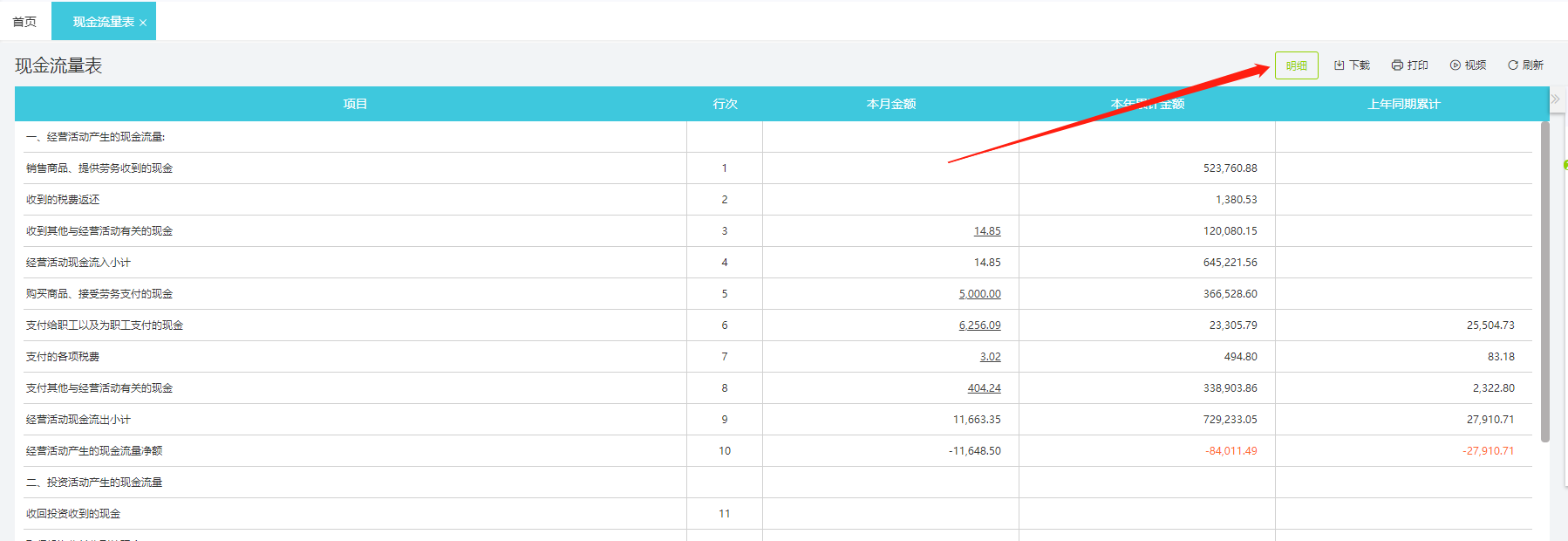Screen dimensions: 1568x541
Task: Click the 494.80 year-to-date value
Action: [1240, 357]
